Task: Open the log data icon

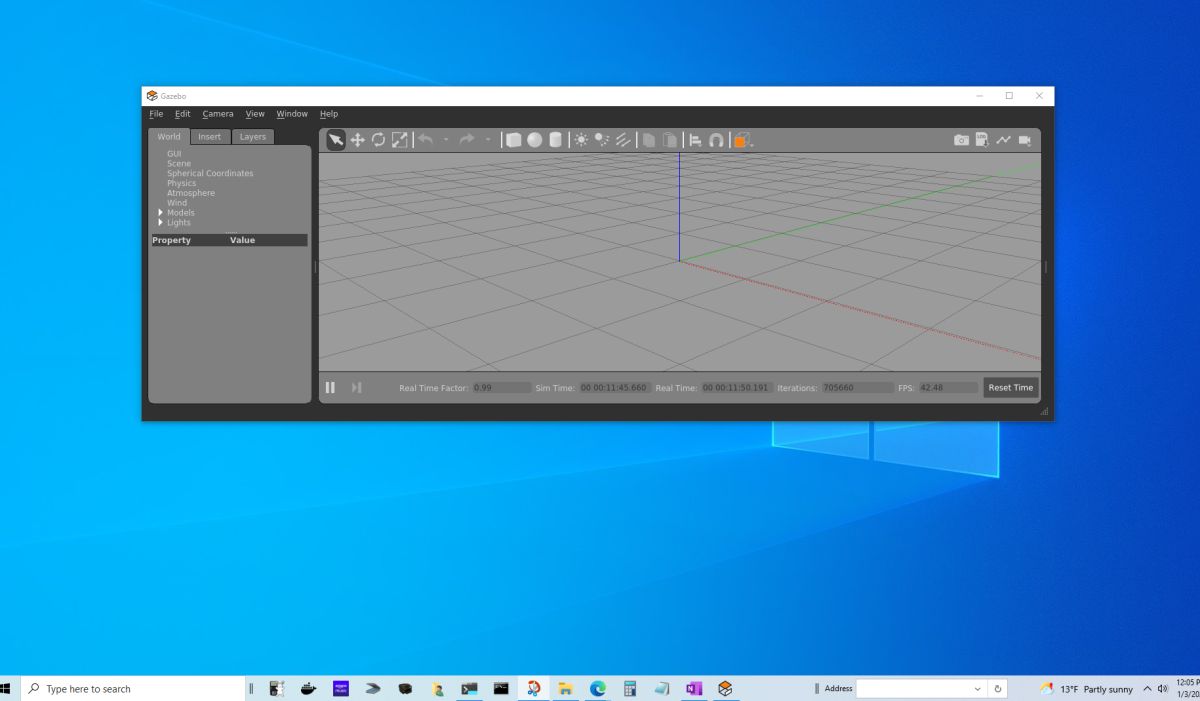Action: point(982,140)
